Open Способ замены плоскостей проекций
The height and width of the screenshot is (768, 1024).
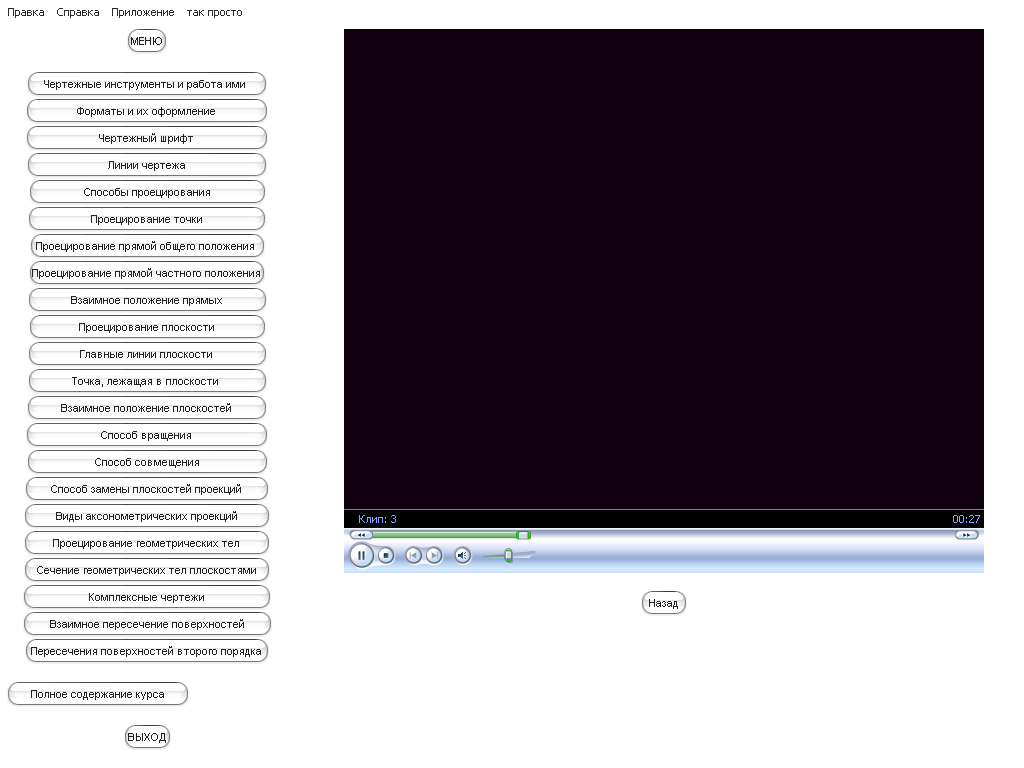(x=147, y=489)
